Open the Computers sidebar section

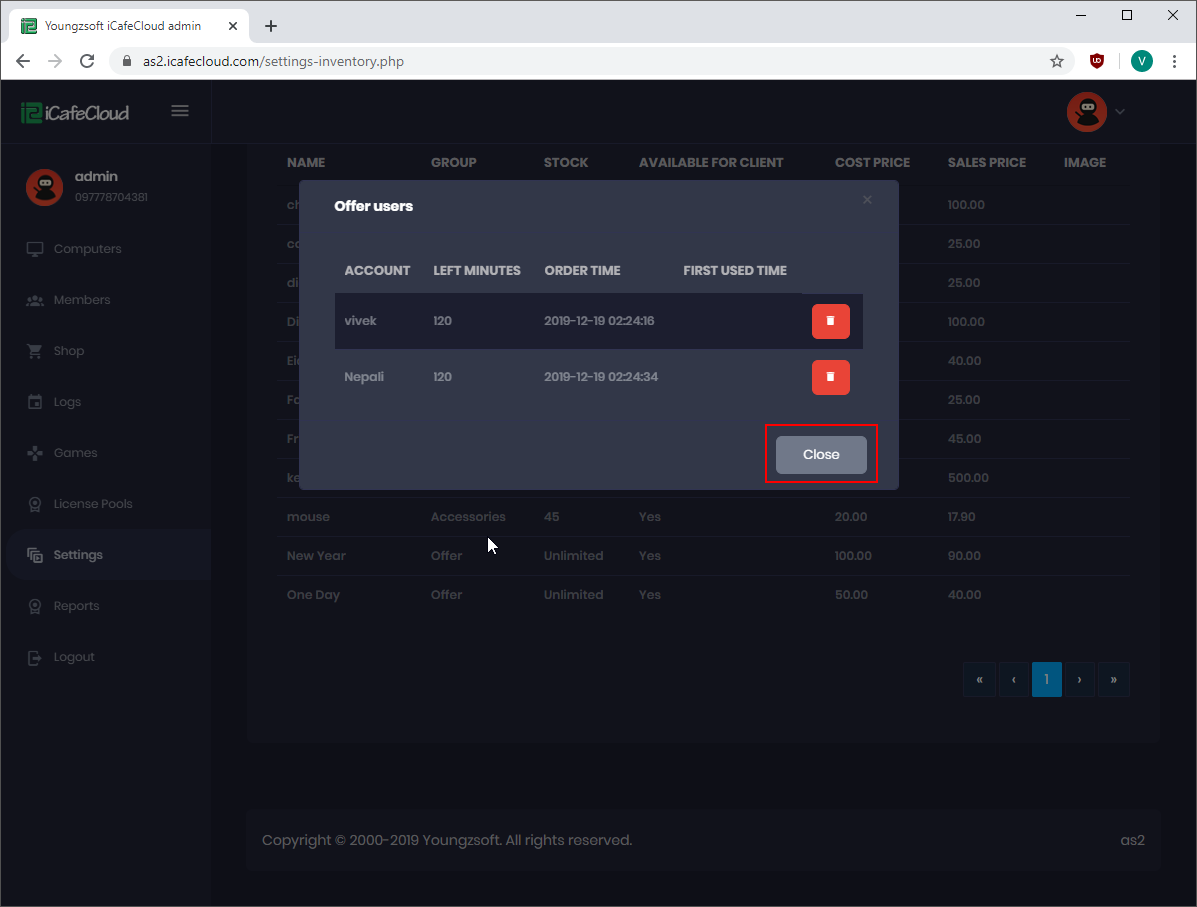click(87, 249)
